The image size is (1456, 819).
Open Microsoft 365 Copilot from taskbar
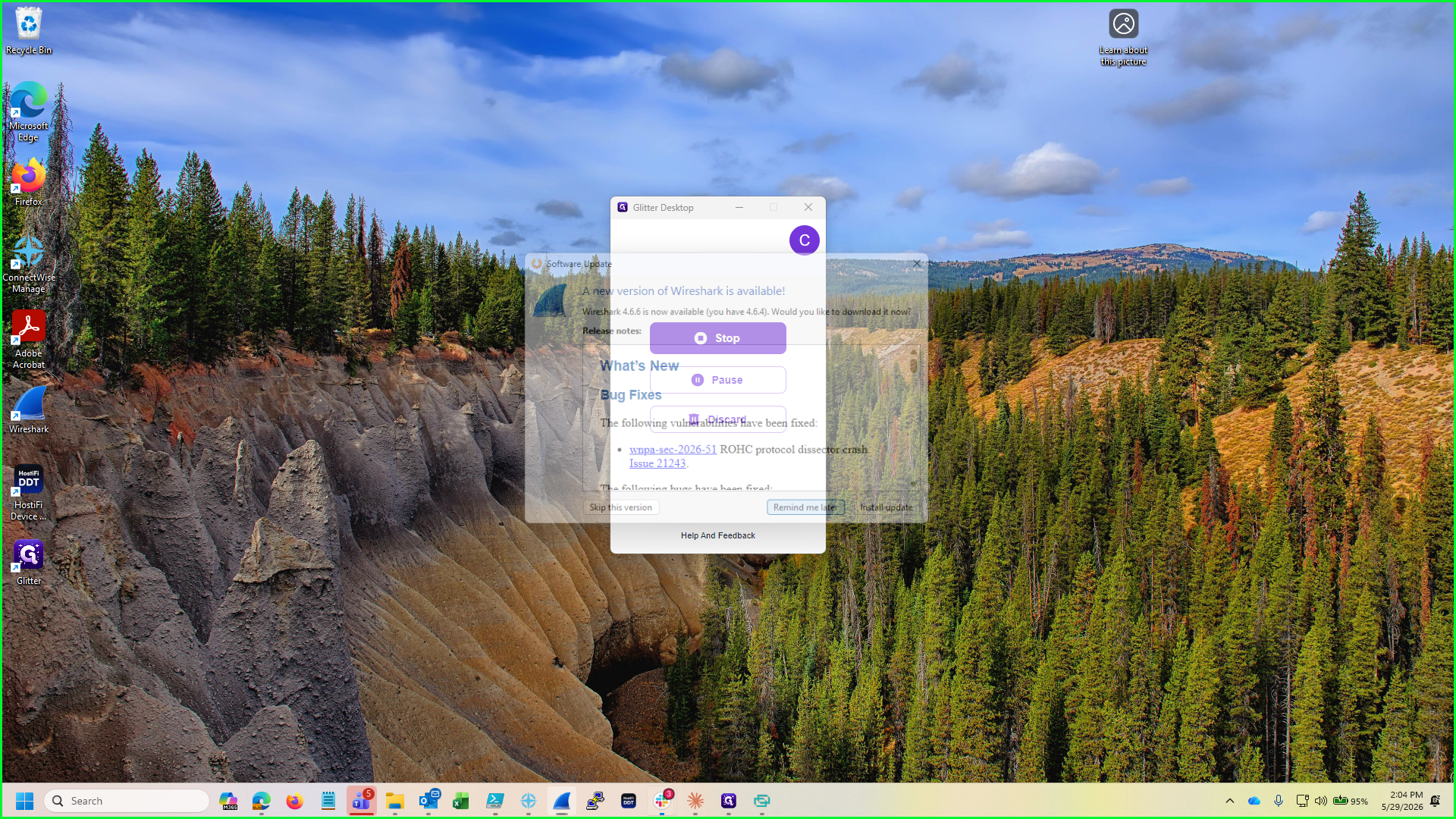coord(228,801)
